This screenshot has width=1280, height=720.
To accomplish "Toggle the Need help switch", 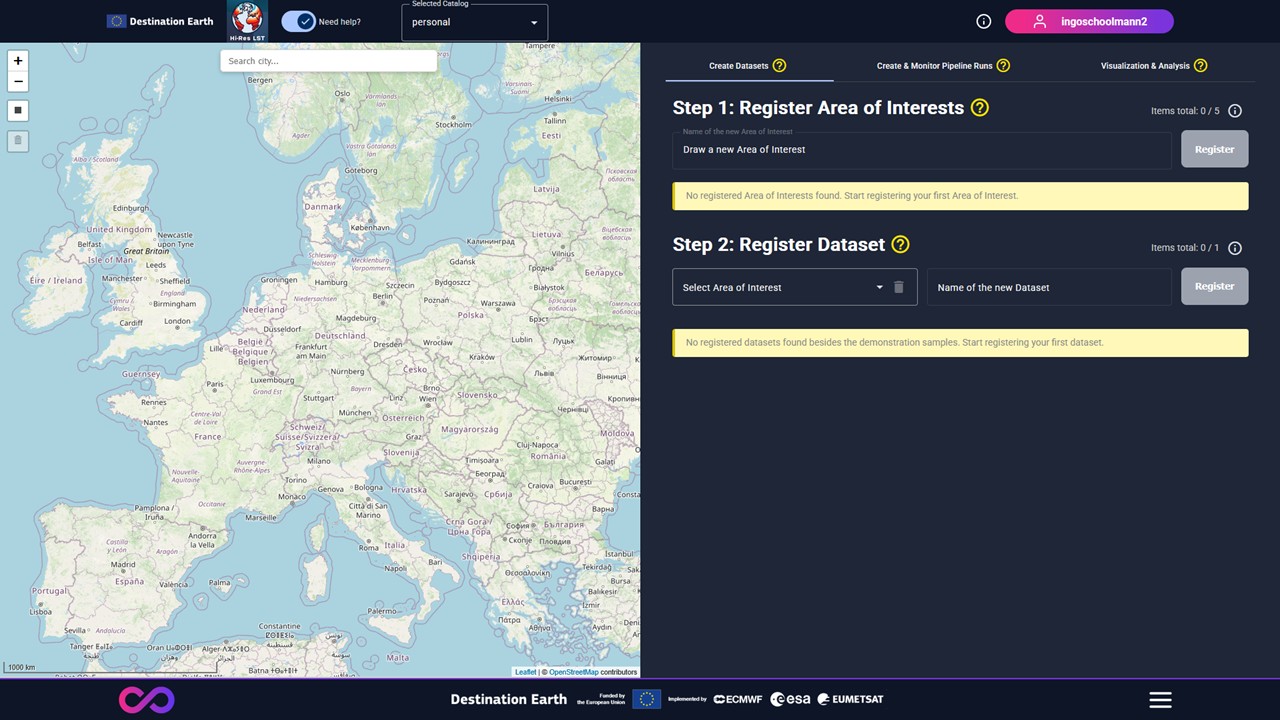I will pos(298,21).
